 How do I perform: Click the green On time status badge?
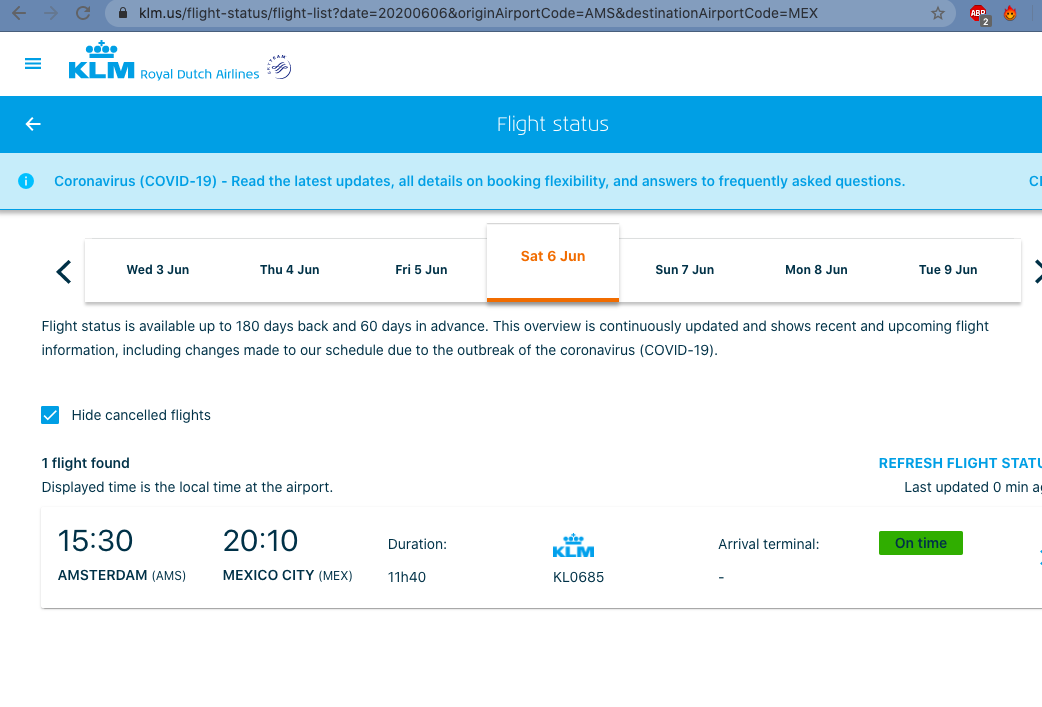[x=920, y=543]
